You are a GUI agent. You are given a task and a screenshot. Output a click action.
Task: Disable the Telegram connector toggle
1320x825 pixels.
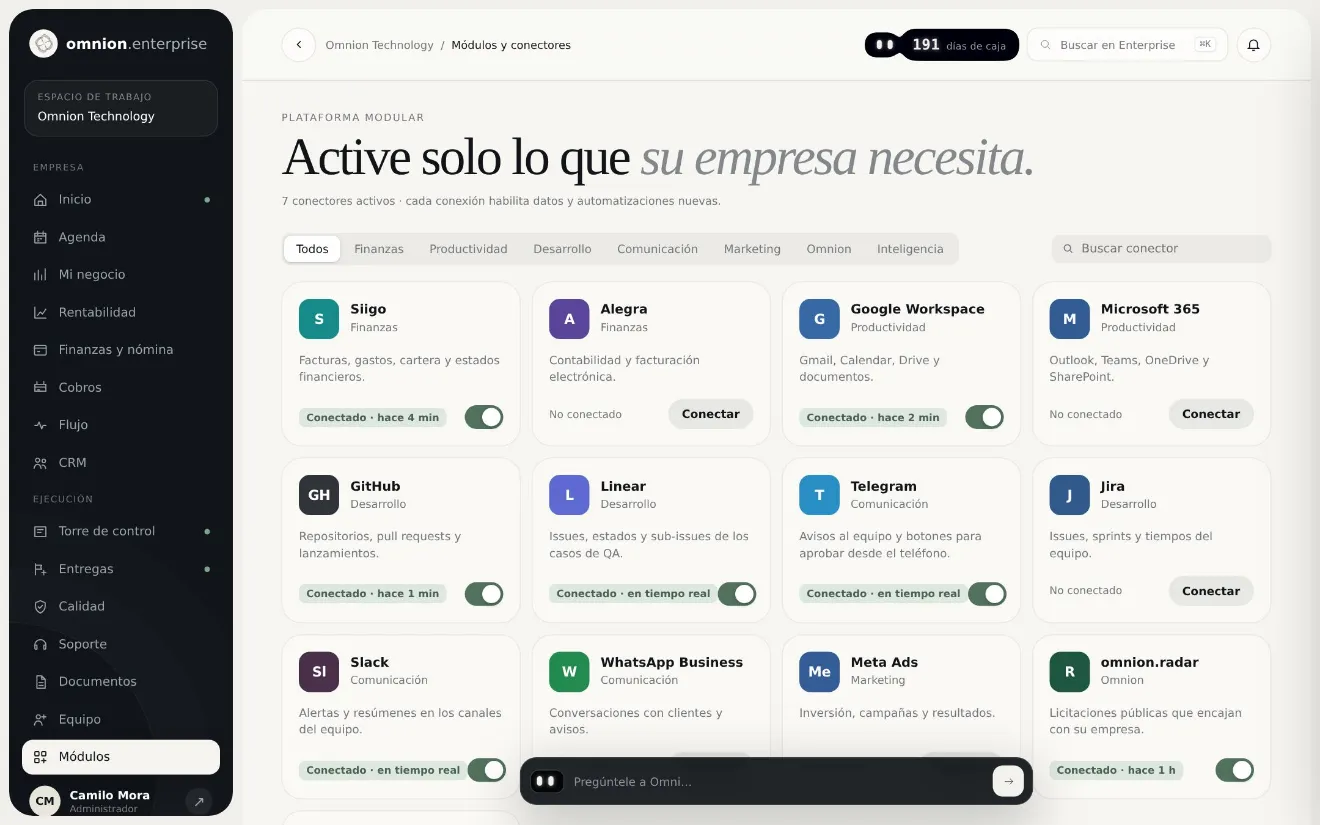coord(987,594)
